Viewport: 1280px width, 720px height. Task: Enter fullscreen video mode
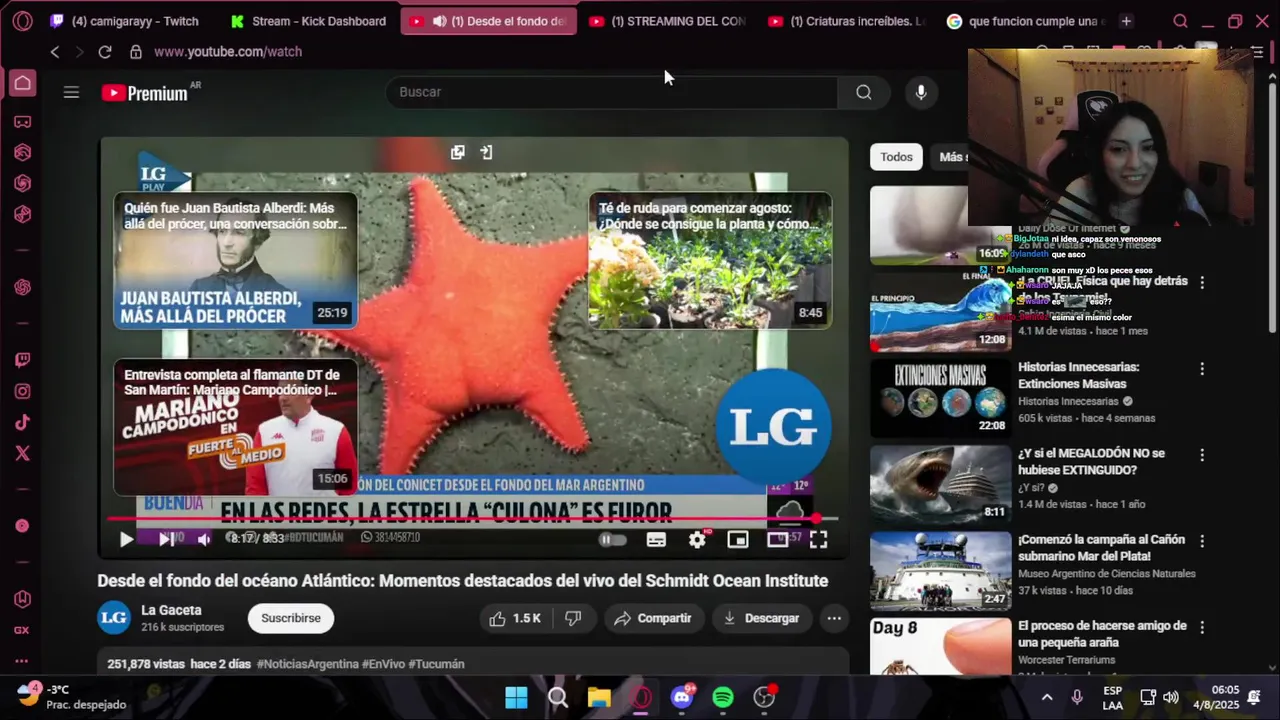click(x=818, y=540)
